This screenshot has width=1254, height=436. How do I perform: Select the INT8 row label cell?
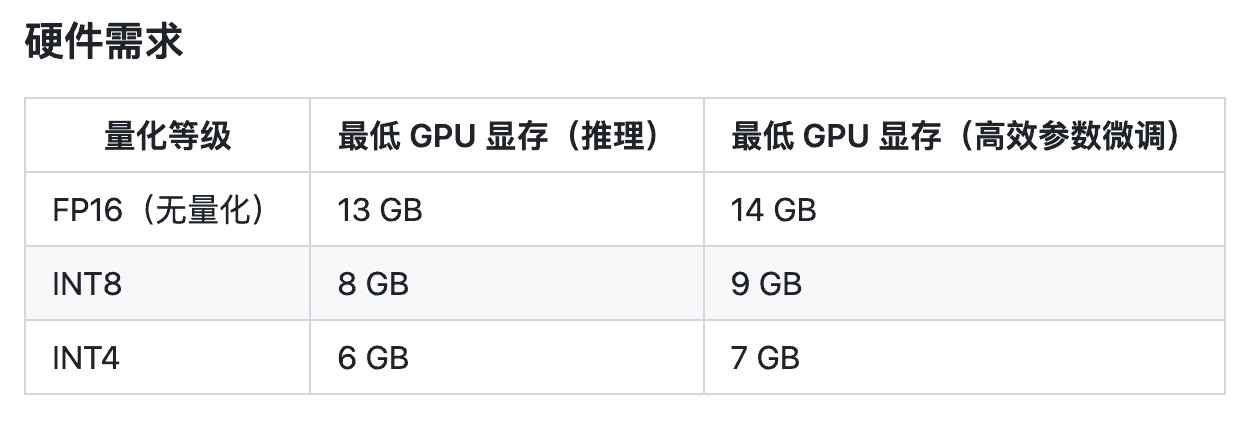[87, 284]
